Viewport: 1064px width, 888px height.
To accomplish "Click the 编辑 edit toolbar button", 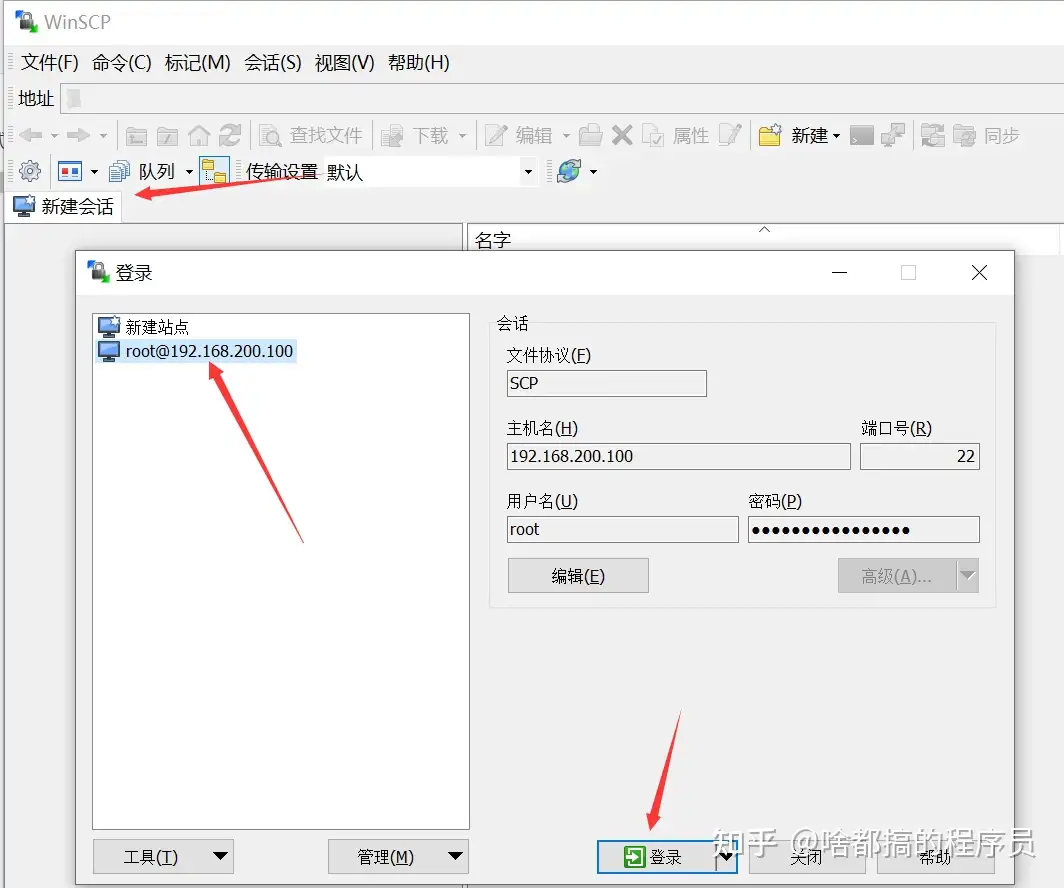I will tap(519, 136).
